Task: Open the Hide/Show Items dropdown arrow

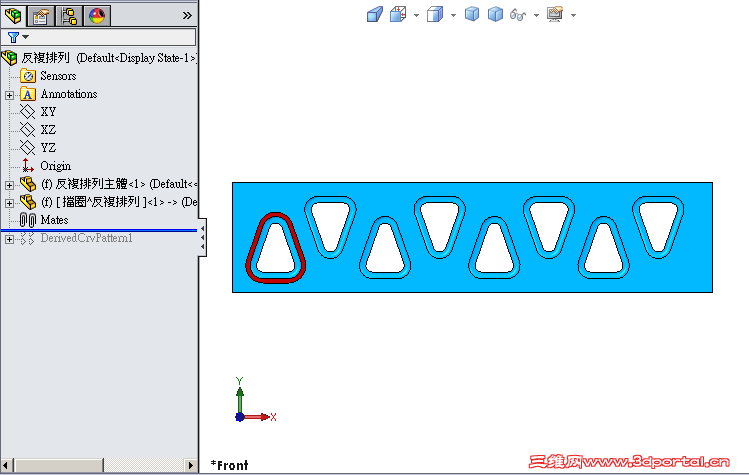Action: point(536,15)
